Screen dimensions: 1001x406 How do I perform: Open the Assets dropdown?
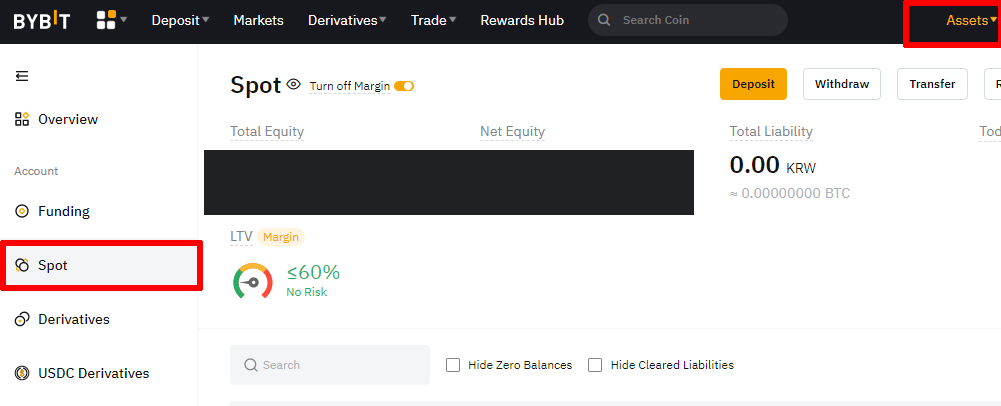(x=971, y=20)
